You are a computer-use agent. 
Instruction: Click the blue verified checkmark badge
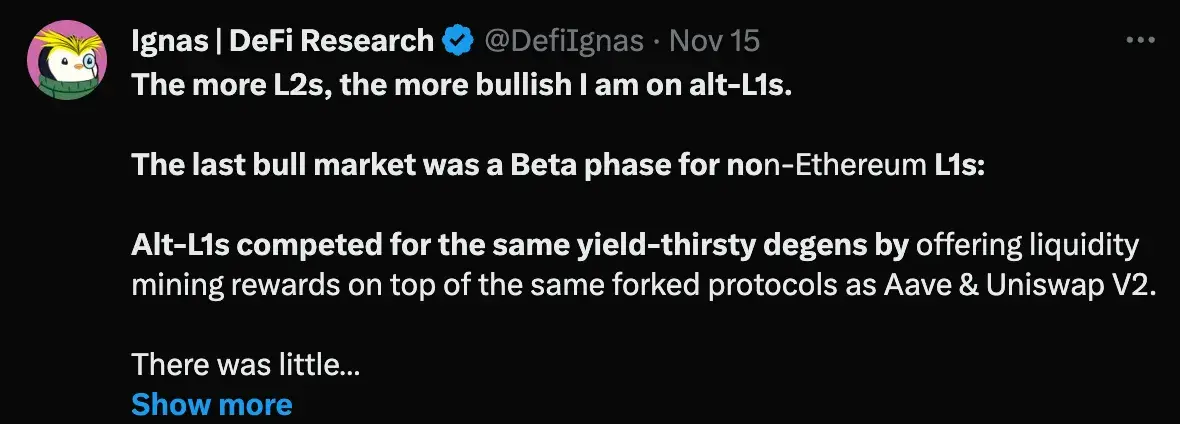pyautogui.click(x=459, y=41)
